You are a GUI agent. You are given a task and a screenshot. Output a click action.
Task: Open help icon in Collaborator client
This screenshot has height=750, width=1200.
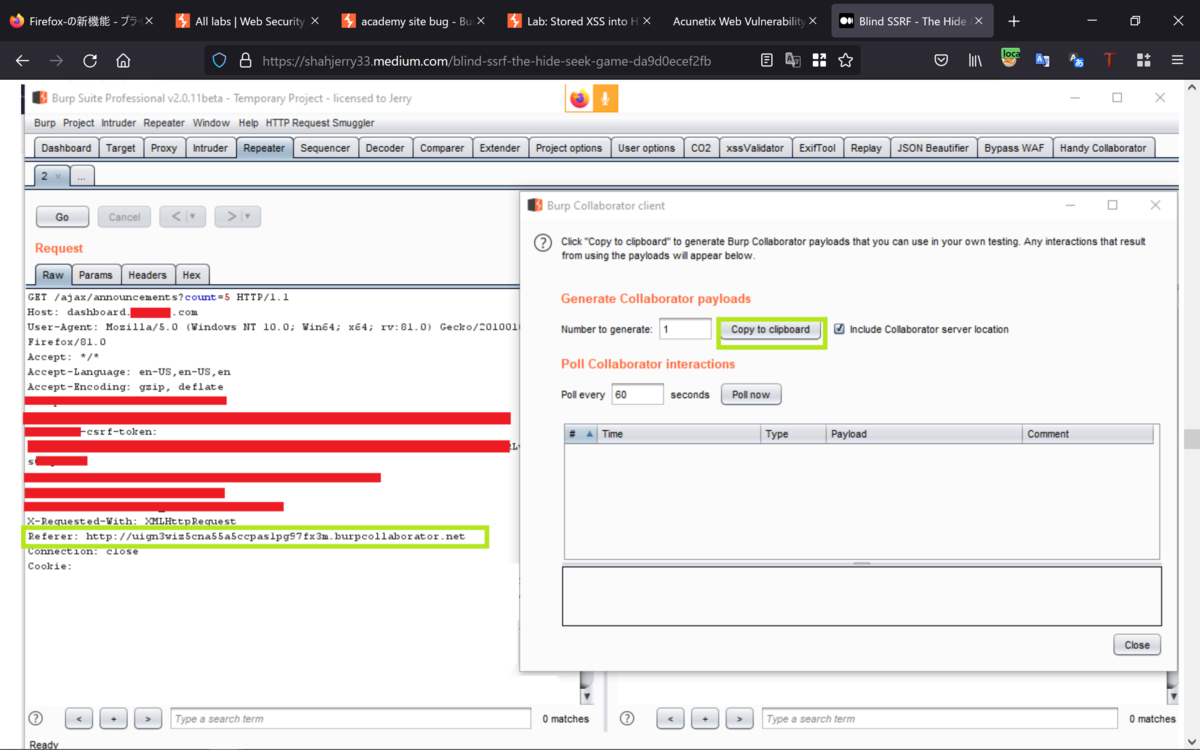543,243
